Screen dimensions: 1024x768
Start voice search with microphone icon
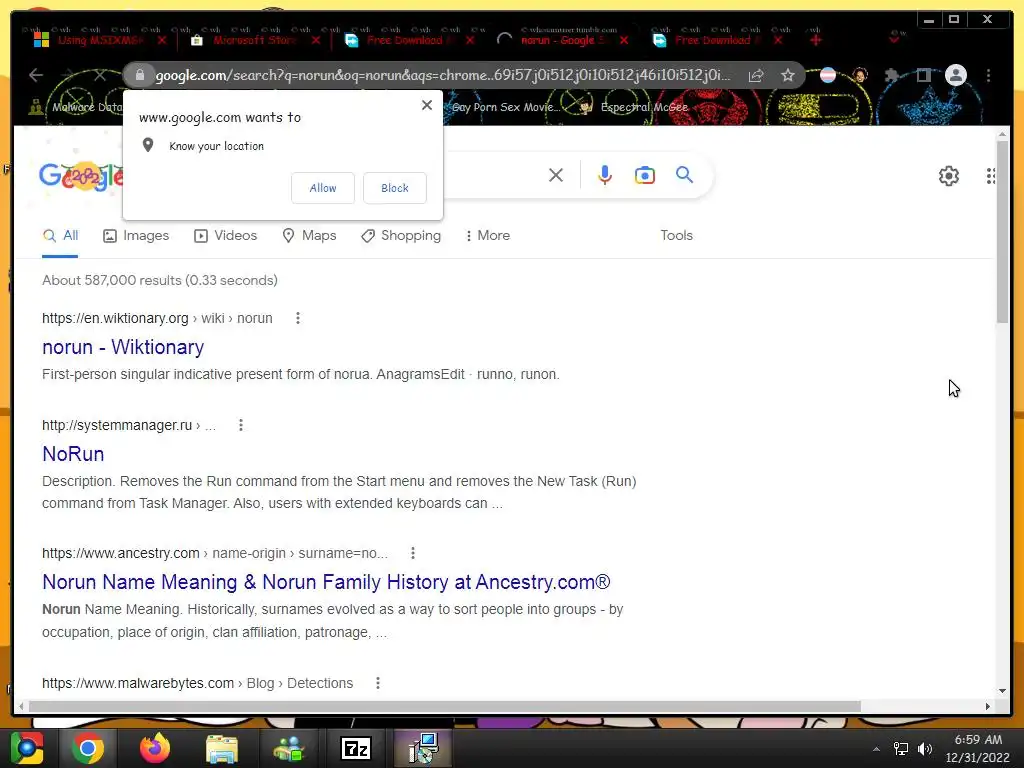tap(605, 175)
